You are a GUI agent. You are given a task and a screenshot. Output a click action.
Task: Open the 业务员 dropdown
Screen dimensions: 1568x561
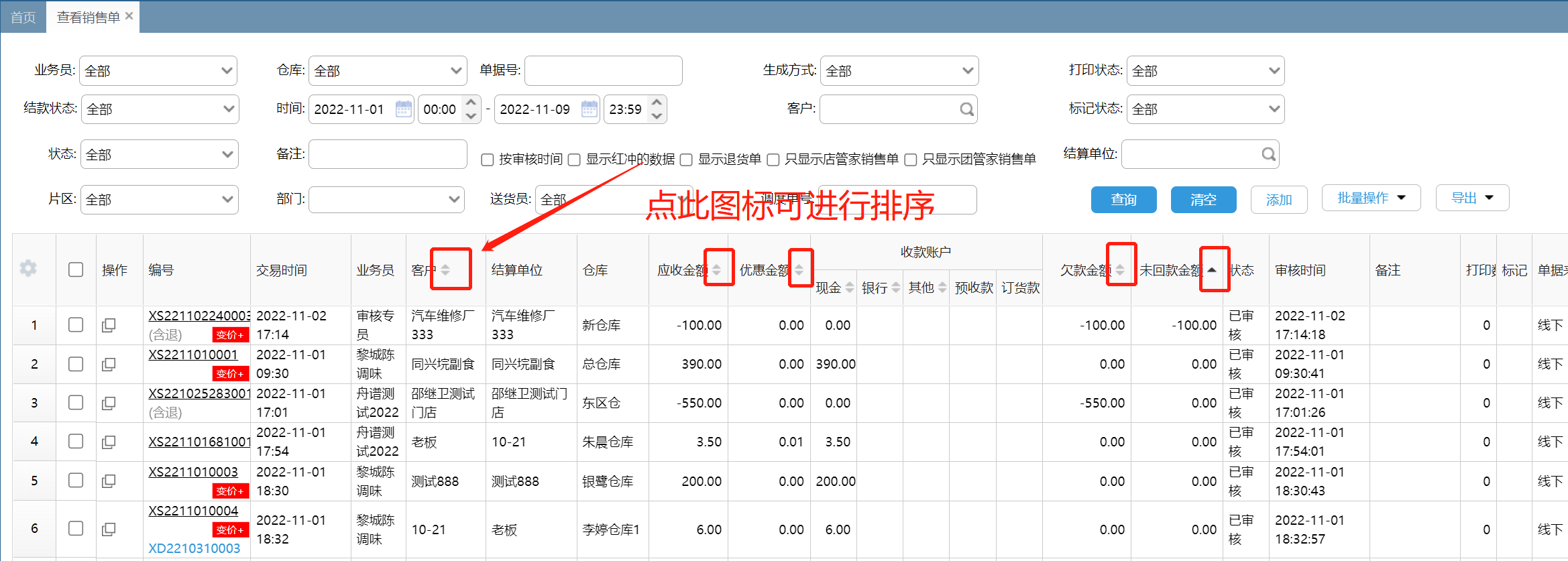158,70
